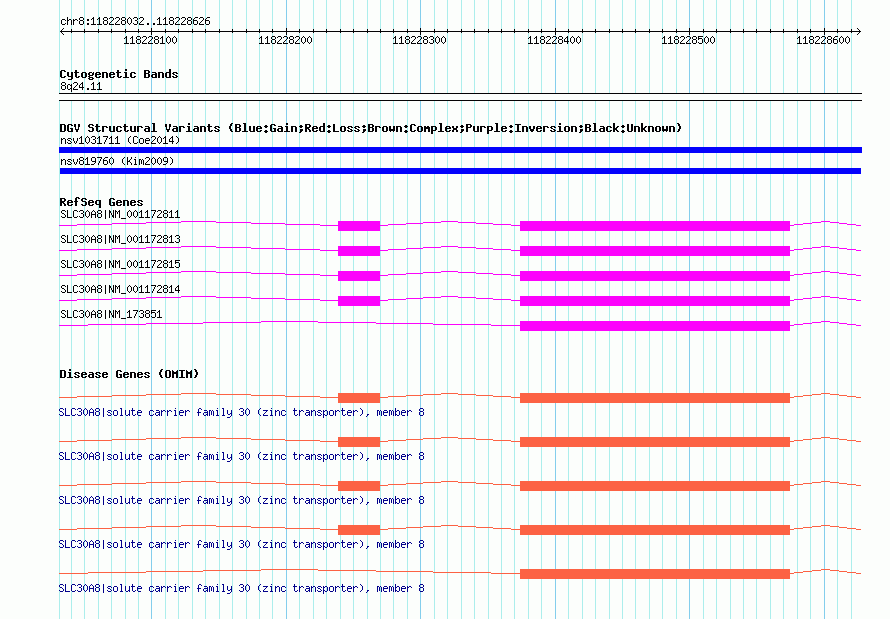Click ruler position 118228100

(x=150, y=40)
